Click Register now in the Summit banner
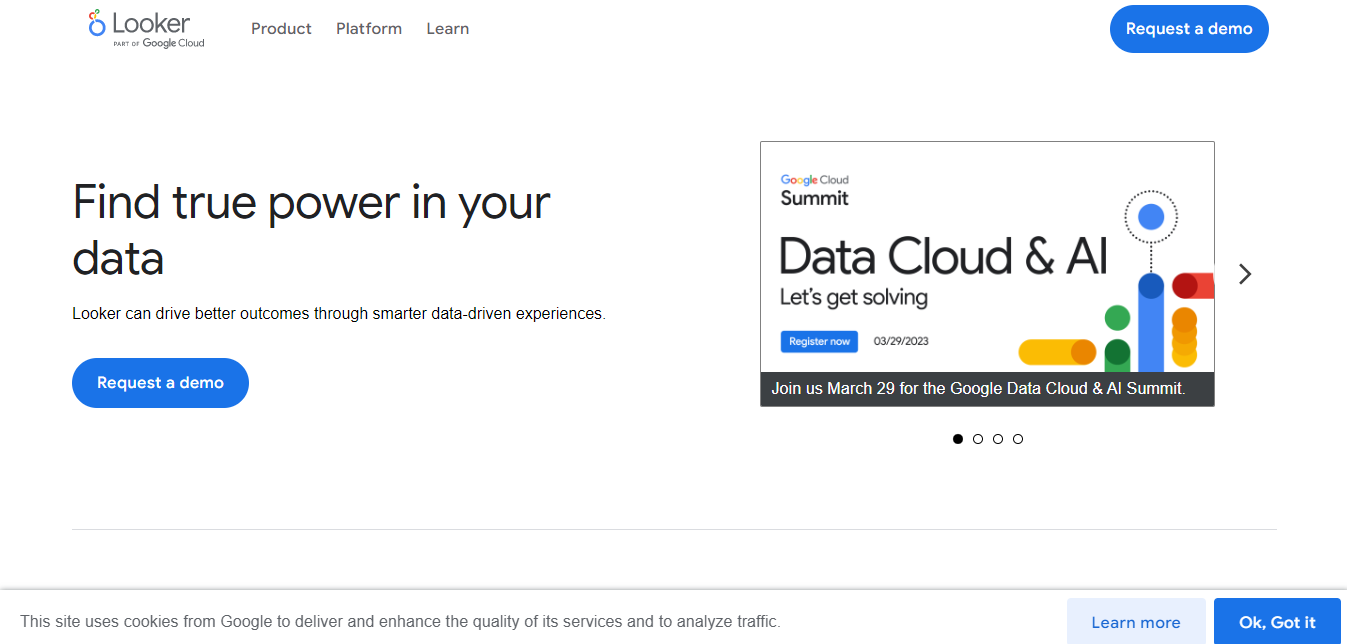 (x=819, y=341)
